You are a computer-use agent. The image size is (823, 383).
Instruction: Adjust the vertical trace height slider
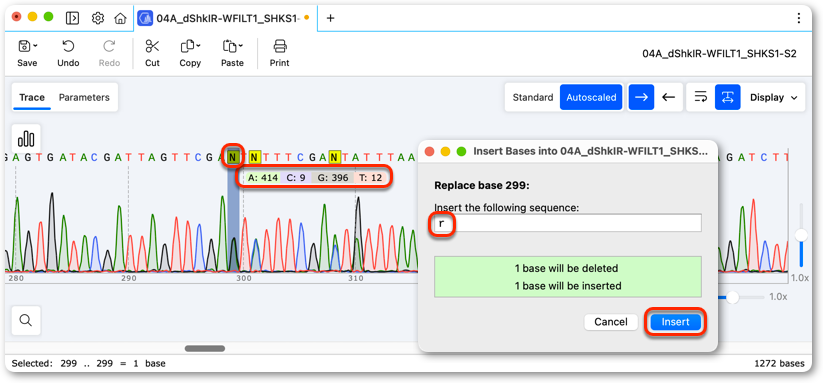800,236
